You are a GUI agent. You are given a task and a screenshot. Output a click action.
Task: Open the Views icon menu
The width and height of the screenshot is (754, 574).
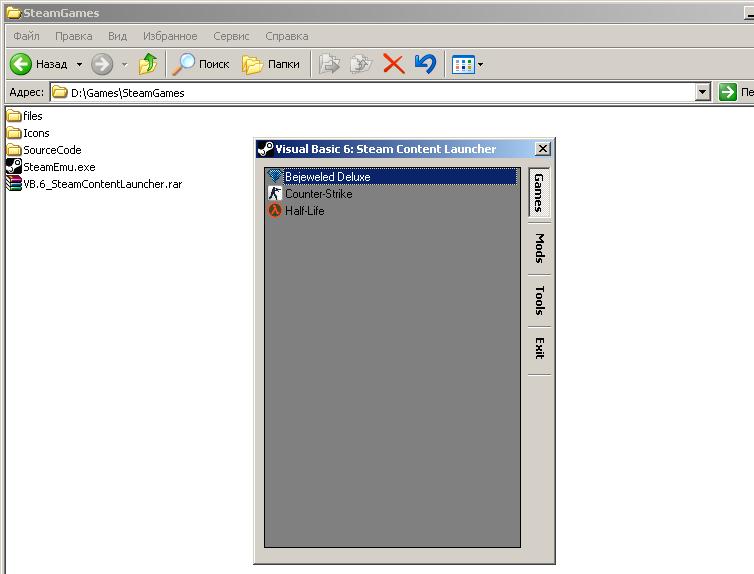[x=467, y=64]
